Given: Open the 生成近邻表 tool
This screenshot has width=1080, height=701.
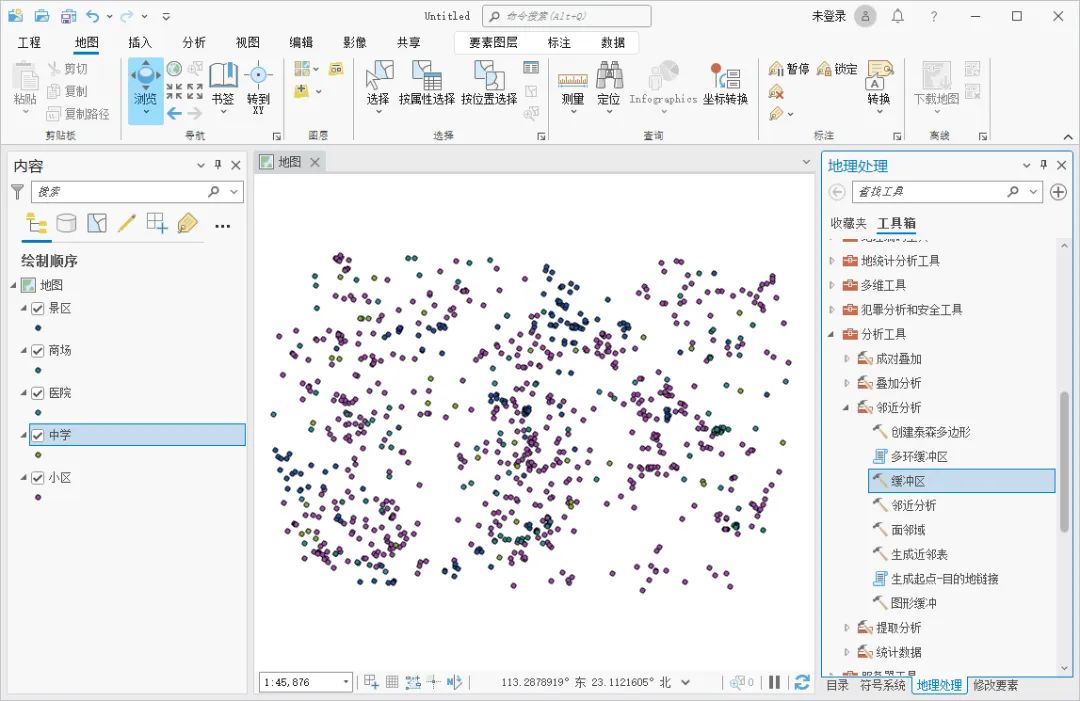Looking at the screenshot, I should pyautogui.click(x=911, y=554).
